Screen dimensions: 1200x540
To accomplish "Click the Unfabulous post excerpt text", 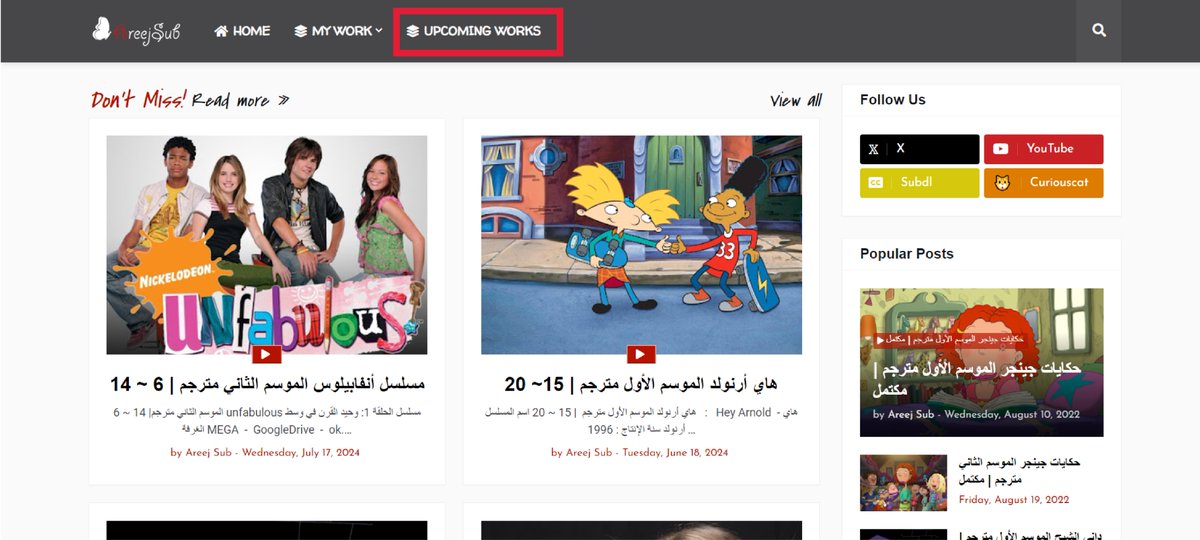I will tap(267, 420).
